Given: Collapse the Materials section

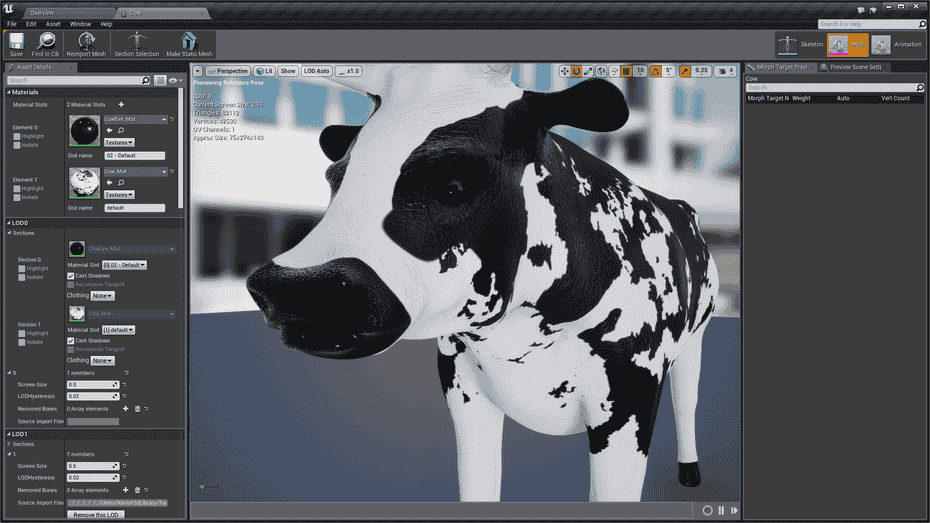Looking at the screenshot, I should tap(9, 93).
